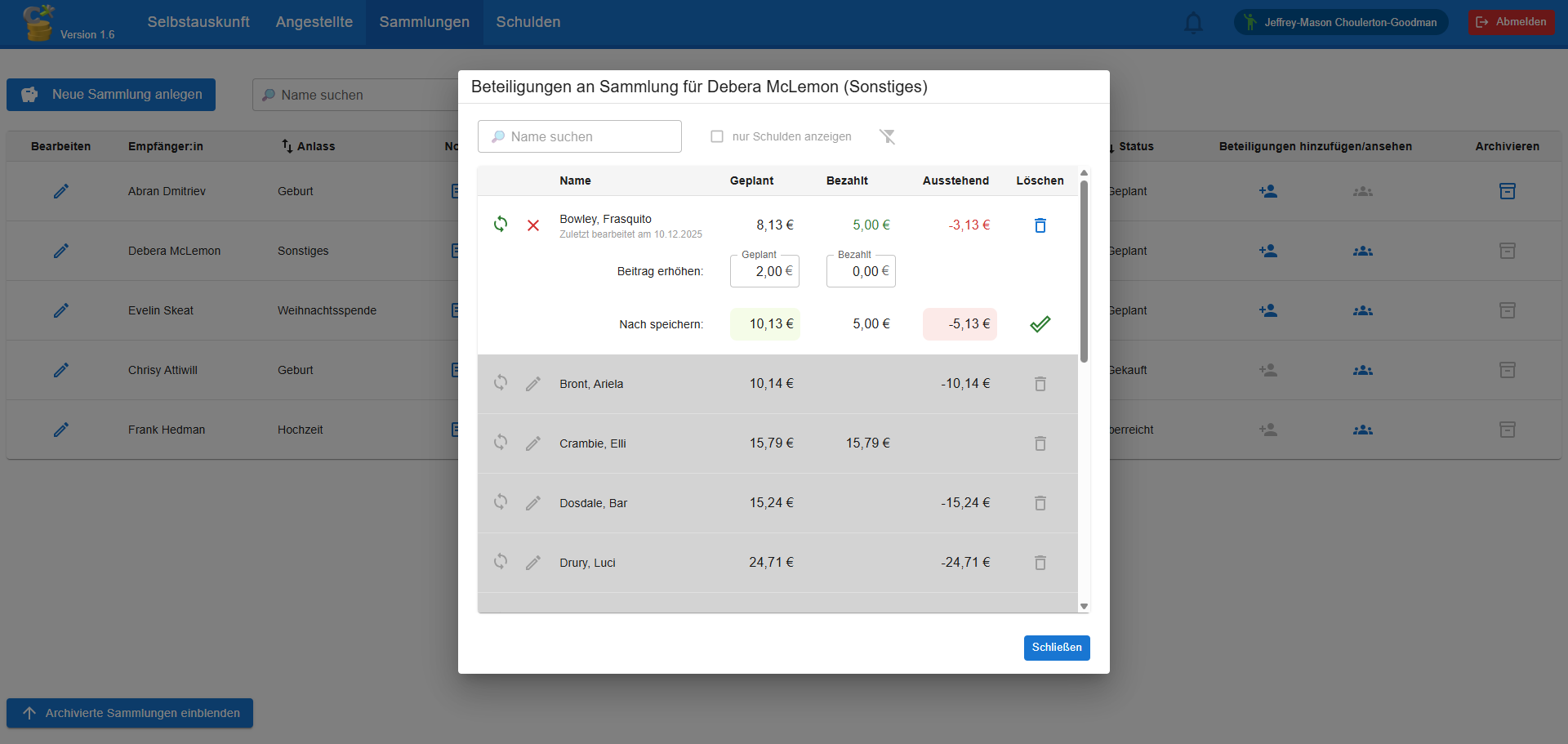Screen dimensions: 1568x744
Task: Open the notification bell
Action: coord(1193,23)
